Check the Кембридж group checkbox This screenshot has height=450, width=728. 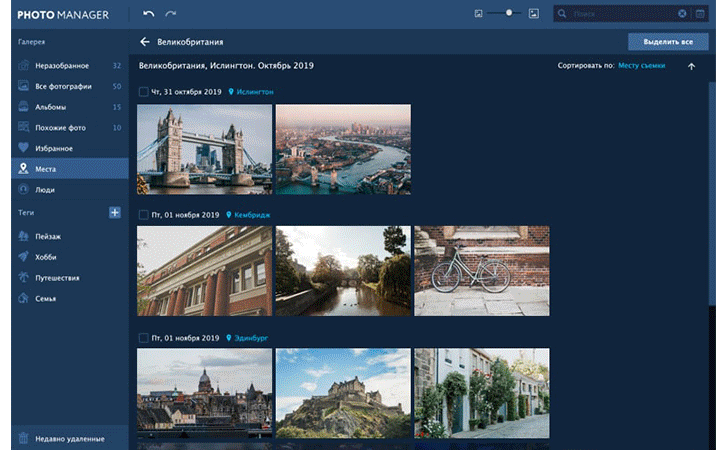click(144, 214)
